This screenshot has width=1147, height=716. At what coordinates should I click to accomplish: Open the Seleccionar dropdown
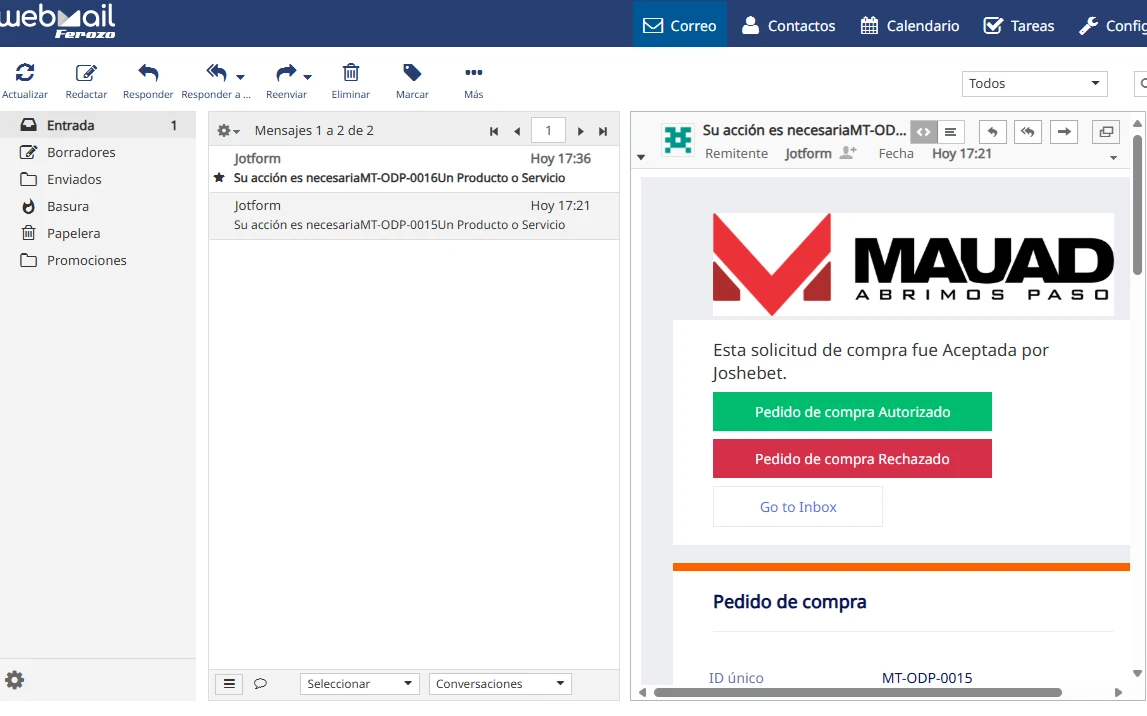tap(359, 683)
